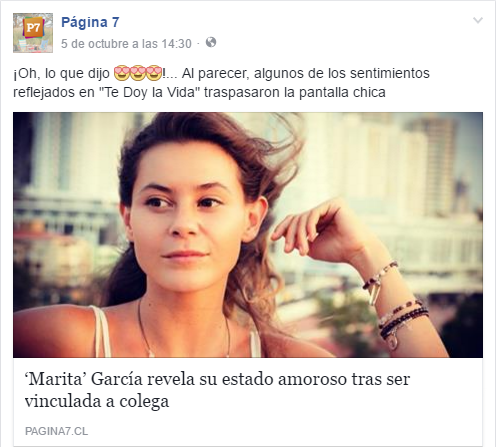The width and height of the screenshot is (496, 447).
Task: Open the Página 7 profile avatar
Action: (x=33, y=33)
